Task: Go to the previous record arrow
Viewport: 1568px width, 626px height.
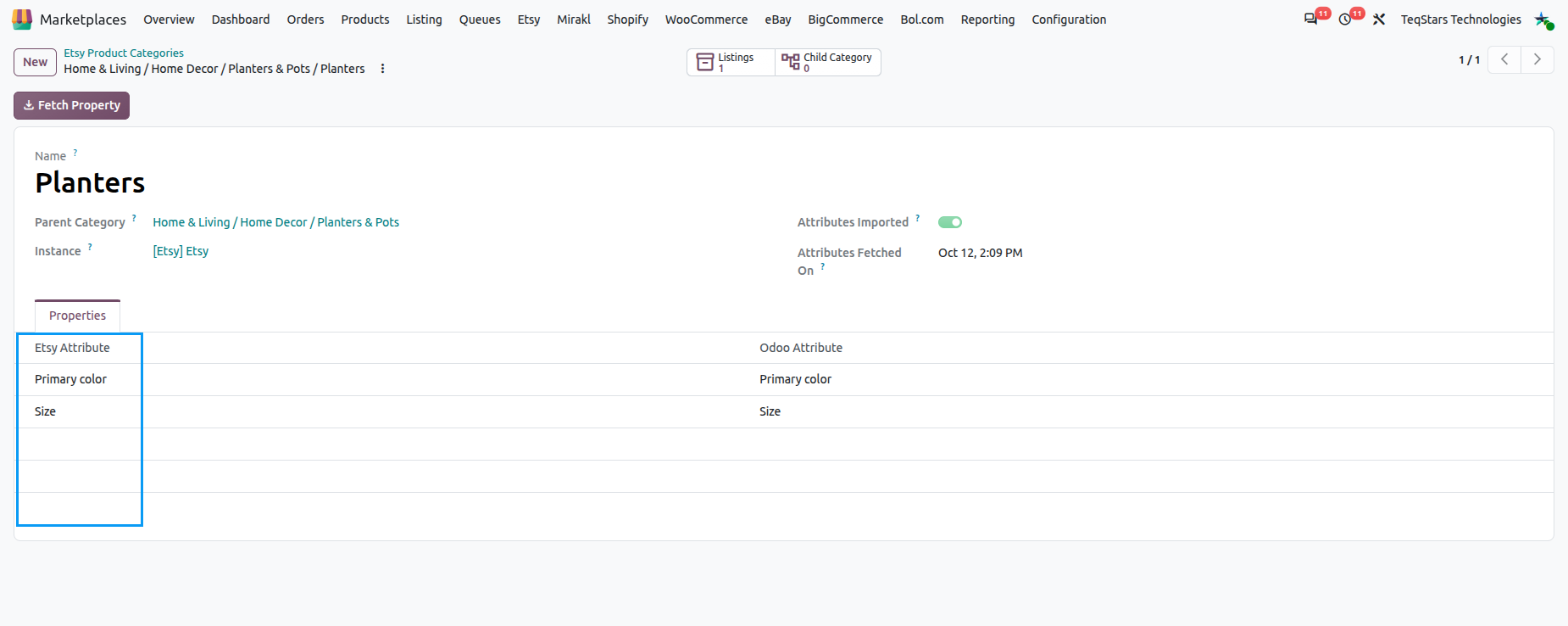Action: [1504, 59]
